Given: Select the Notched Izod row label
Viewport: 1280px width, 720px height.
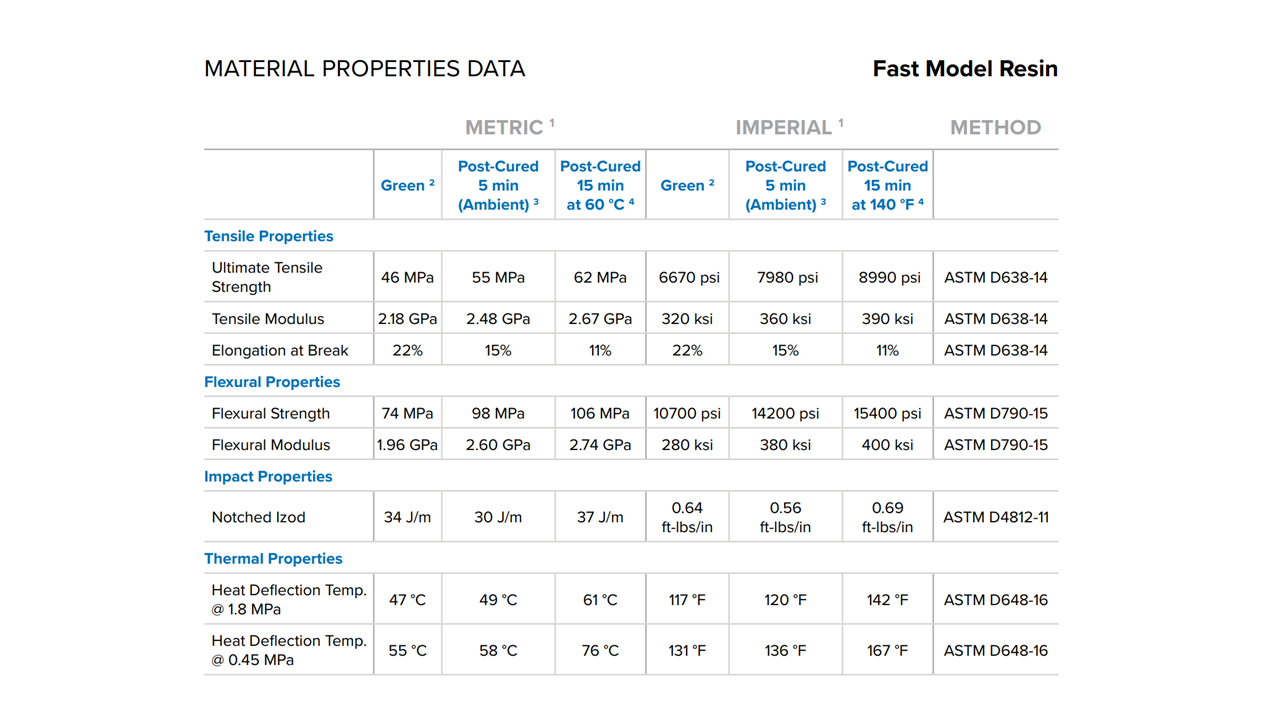Looking at the screenshot, I should 258,517.
